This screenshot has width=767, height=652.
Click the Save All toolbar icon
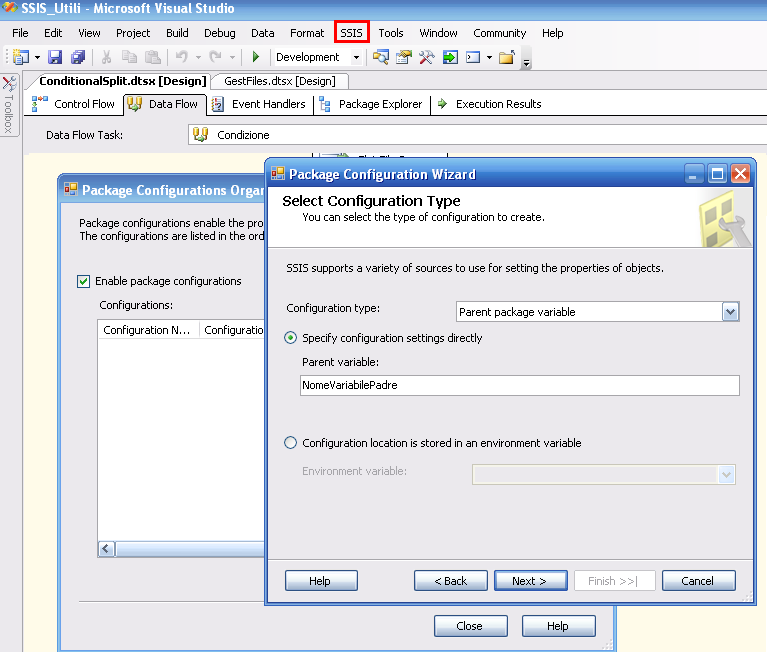pyautogui.click(x=78, y=57)
